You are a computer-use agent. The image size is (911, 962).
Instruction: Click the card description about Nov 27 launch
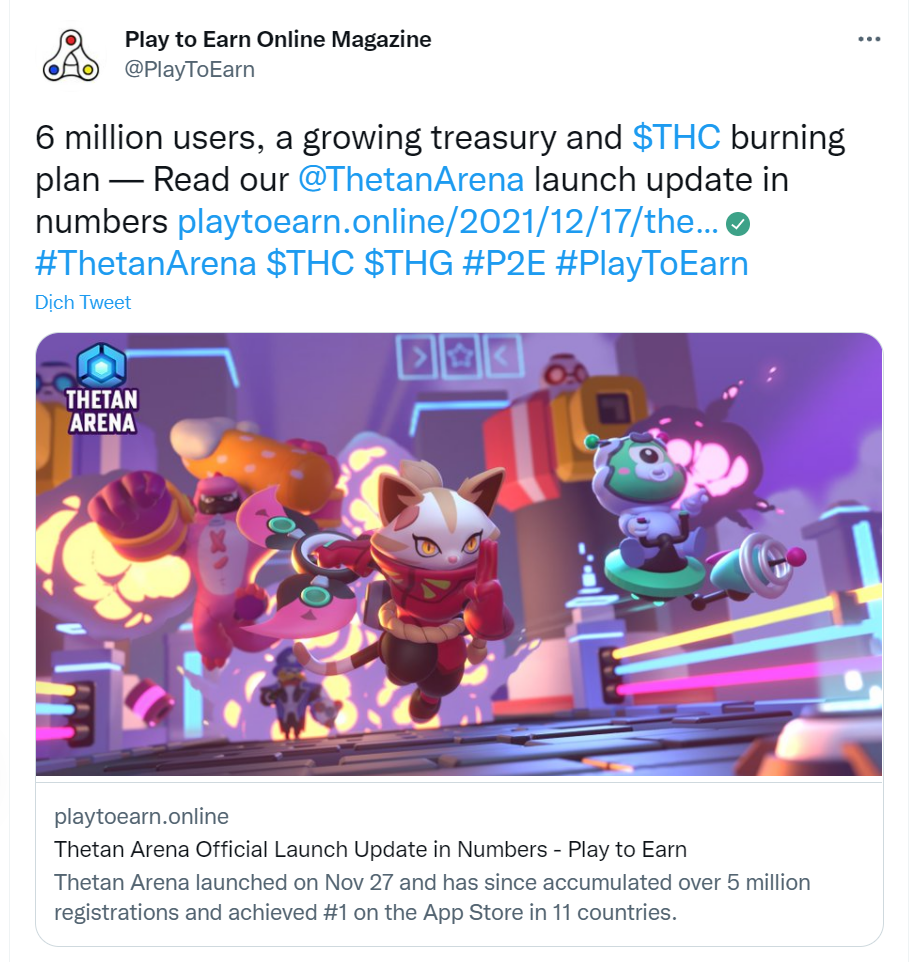tap(432, 897)
